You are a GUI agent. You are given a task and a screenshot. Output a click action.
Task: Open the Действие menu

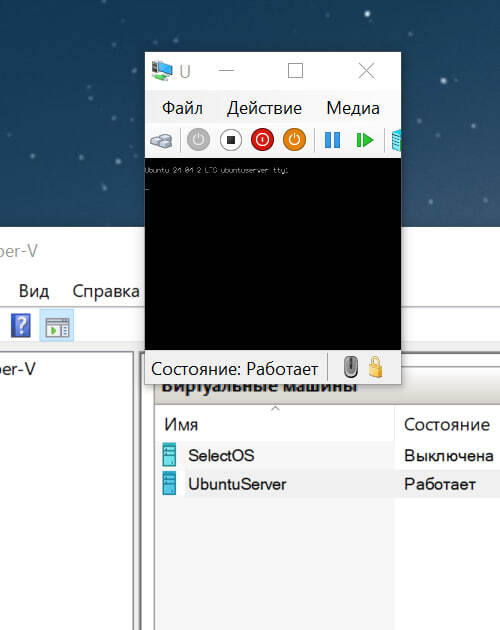264,108
